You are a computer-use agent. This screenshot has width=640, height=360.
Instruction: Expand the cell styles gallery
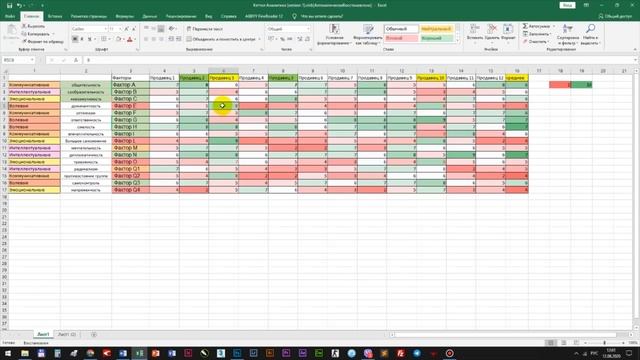(457, 40)
